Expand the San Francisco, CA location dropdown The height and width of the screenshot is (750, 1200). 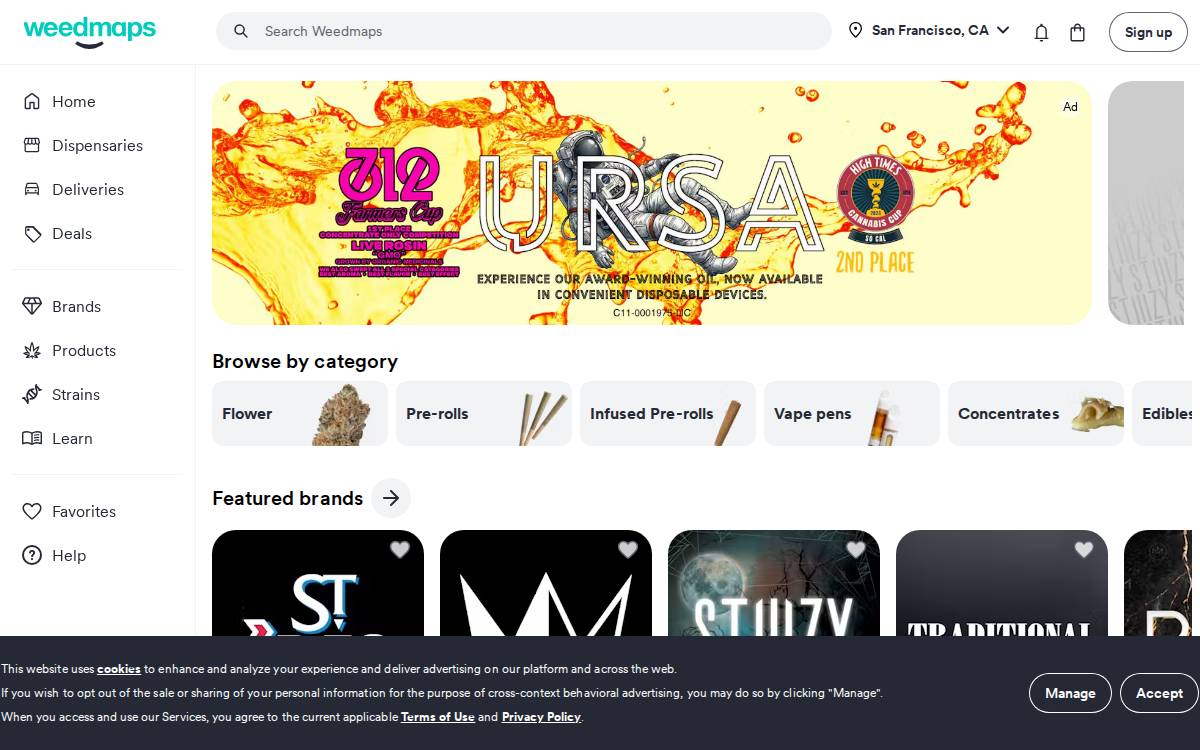[929, 31]
